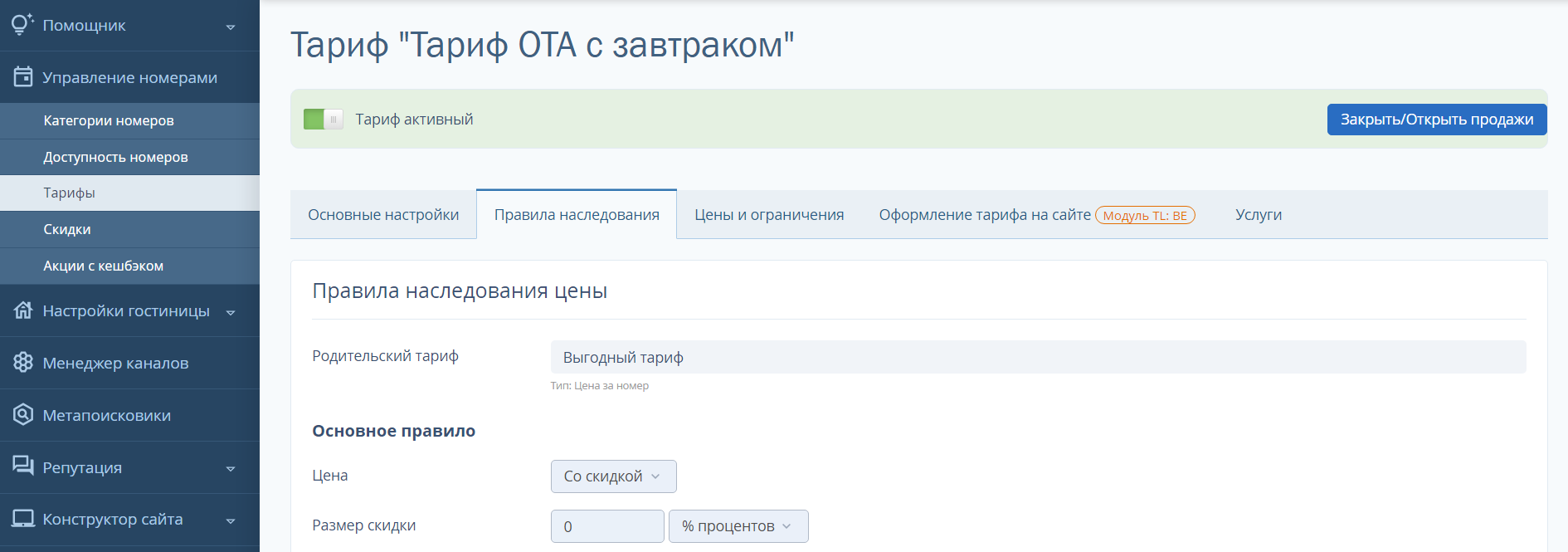
Task: Open the % процентов unit dropdown
Action: pyautogui.click(x=738, y=526)
